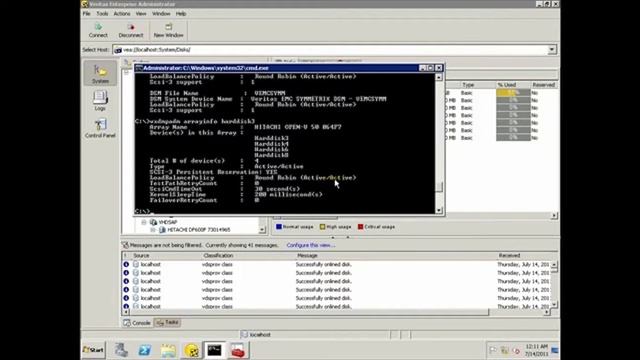Viewport: 640px width, 360px height.
Task: Click the yellow High usage swatch
Action: point(322,227)
